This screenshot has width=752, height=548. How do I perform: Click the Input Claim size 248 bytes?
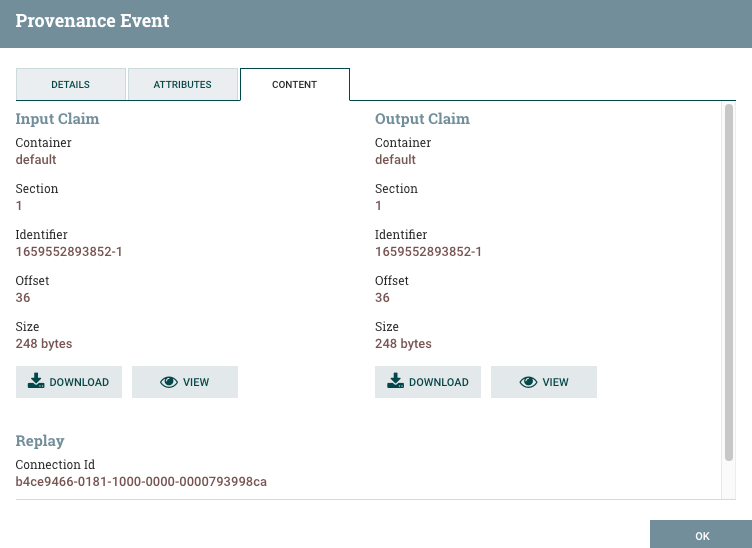click(44, 344)
